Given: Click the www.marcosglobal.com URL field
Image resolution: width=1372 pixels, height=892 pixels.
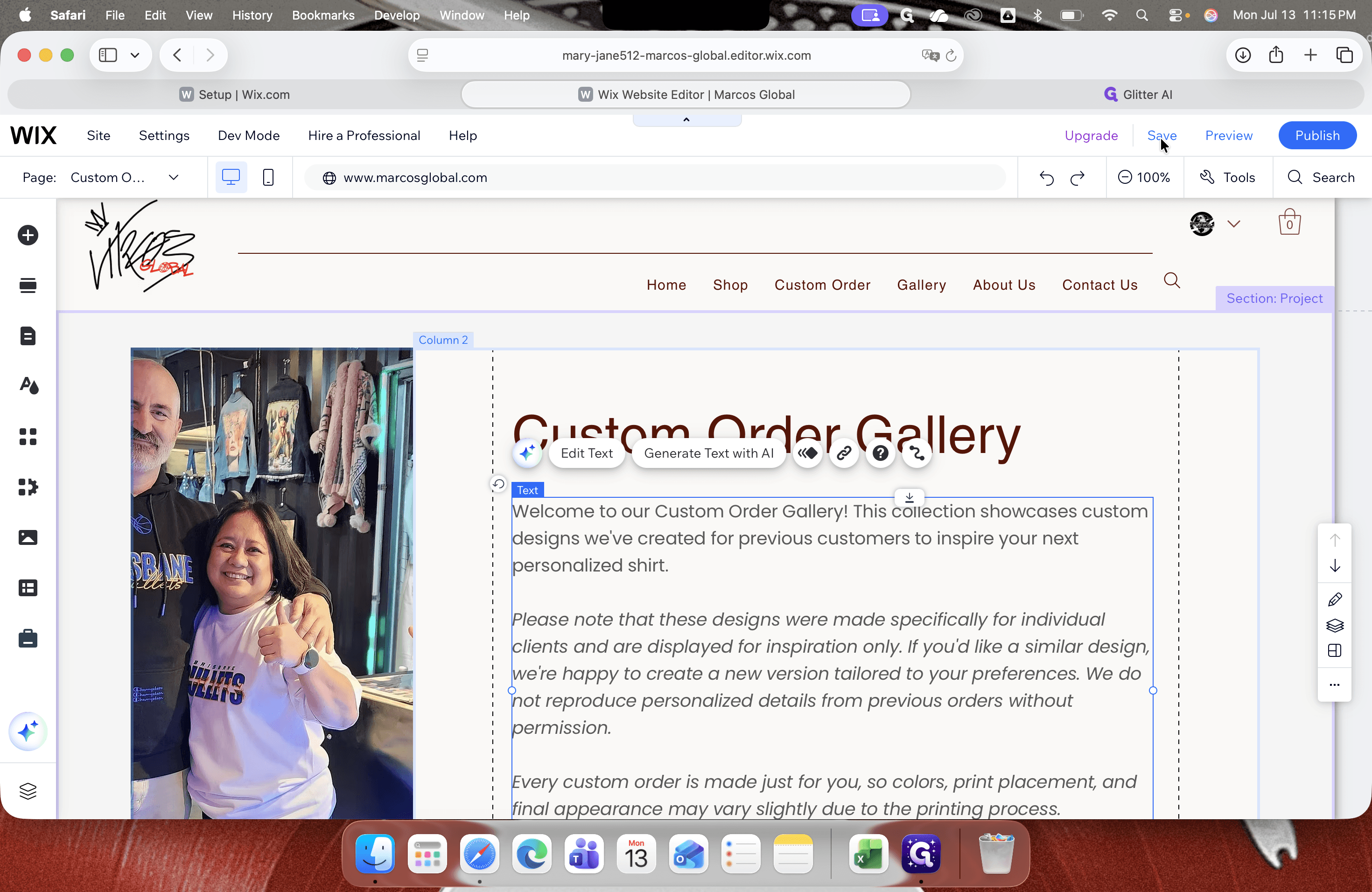Looking at the screenshot, I should 655,177.
